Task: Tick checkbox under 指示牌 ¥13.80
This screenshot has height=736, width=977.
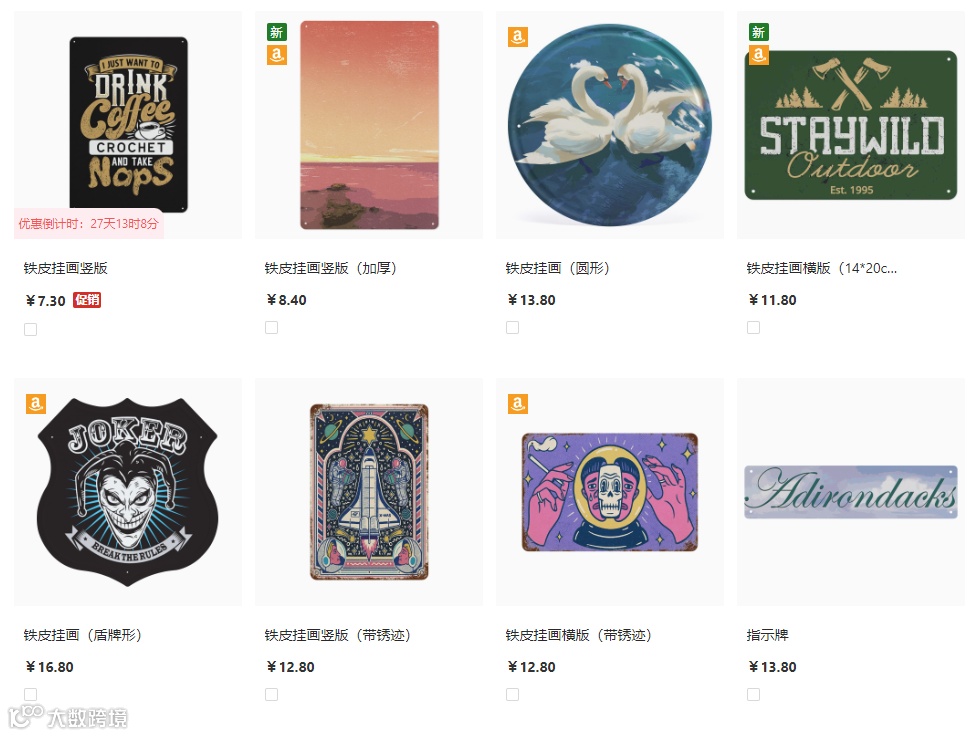Action: click(x=753, y=694)
